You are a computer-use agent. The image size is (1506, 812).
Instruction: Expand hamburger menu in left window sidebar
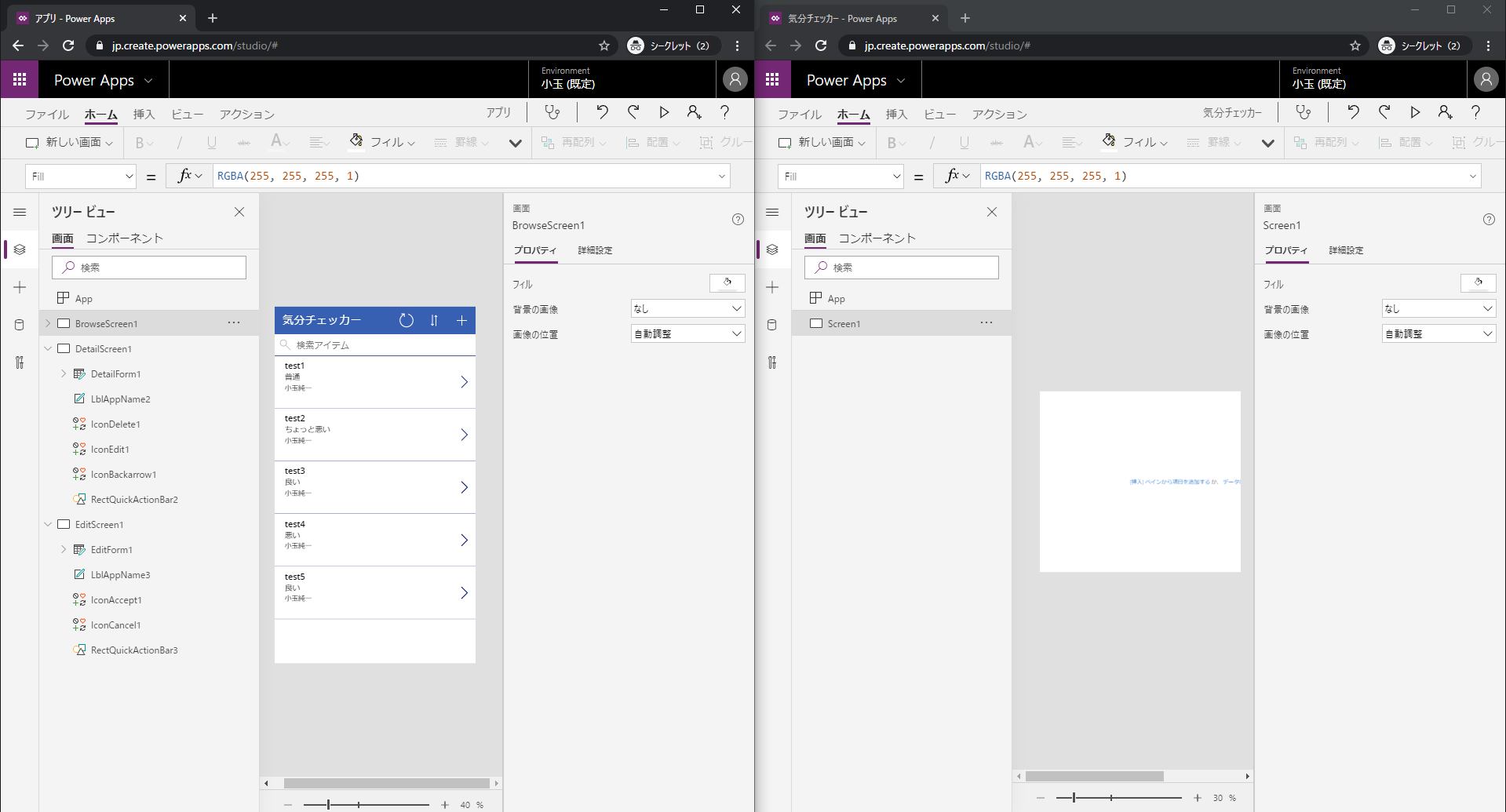tap(20, 212)
